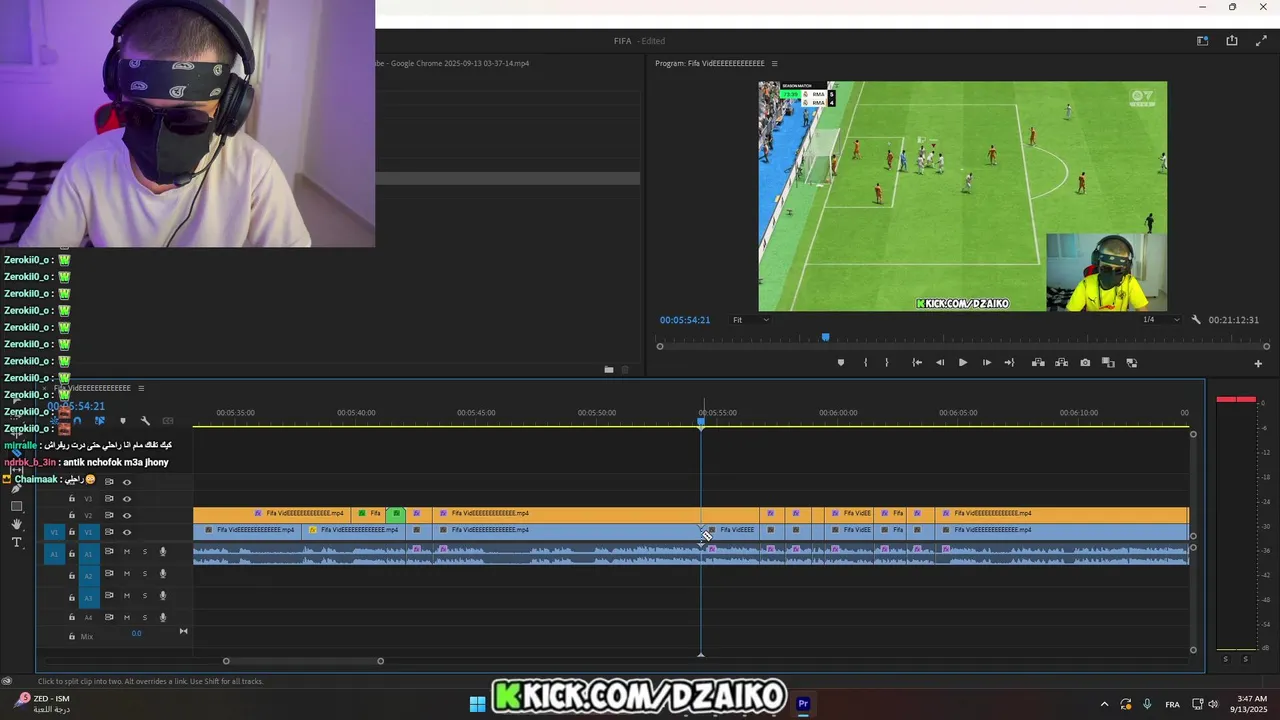Select V1 clip with yellow fx badge
The height and width of the screenshot is (720, 1280).
[353, 530]
